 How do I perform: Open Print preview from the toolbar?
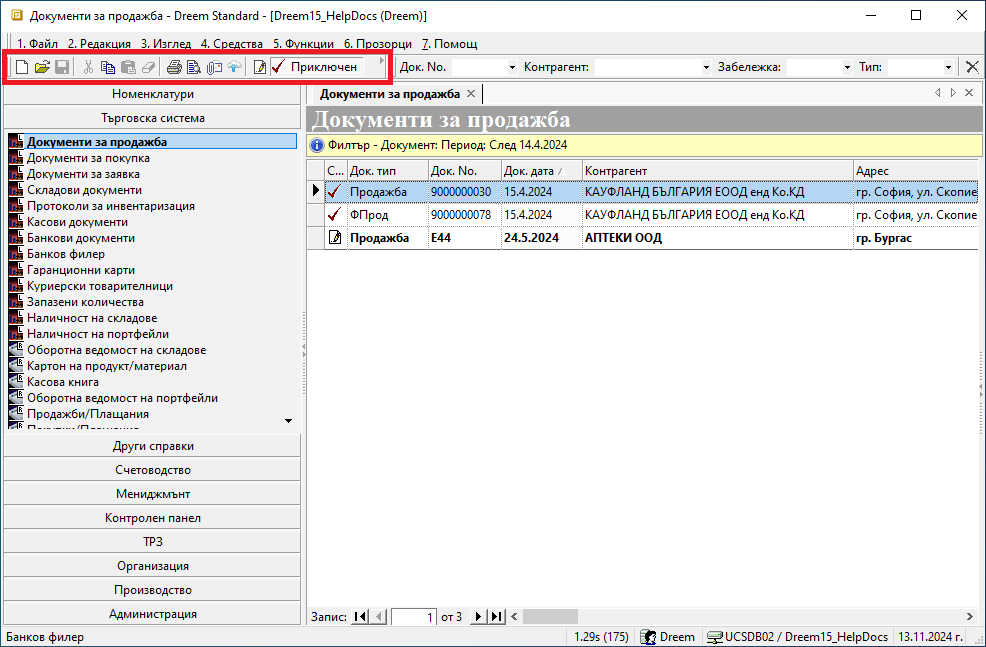coord(194,67)
